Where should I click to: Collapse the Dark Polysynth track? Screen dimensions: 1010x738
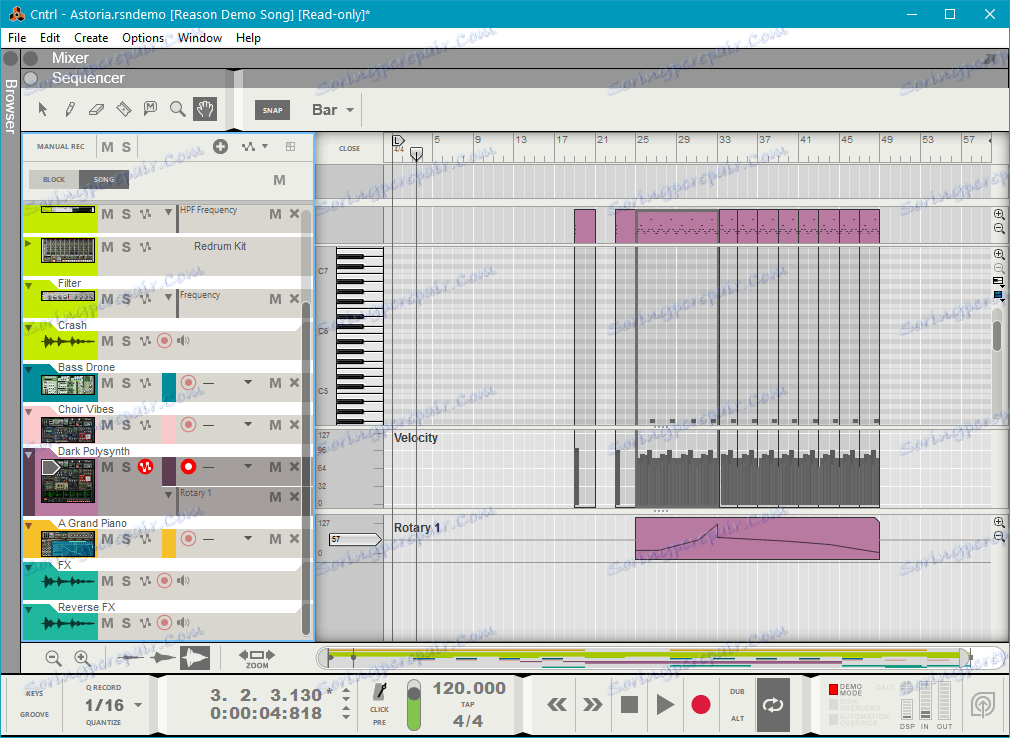coord(28,452)
